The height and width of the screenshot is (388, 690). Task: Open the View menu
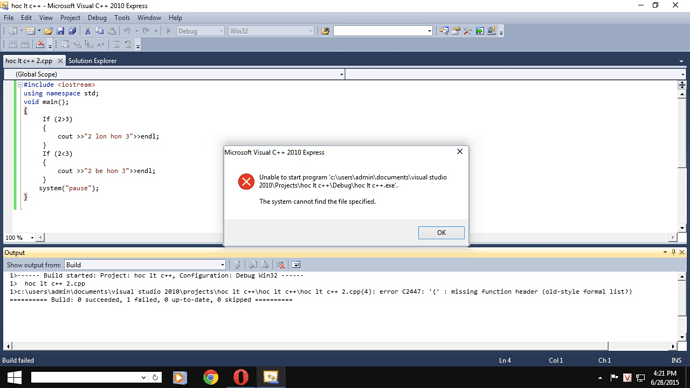(x=46, y=18)
